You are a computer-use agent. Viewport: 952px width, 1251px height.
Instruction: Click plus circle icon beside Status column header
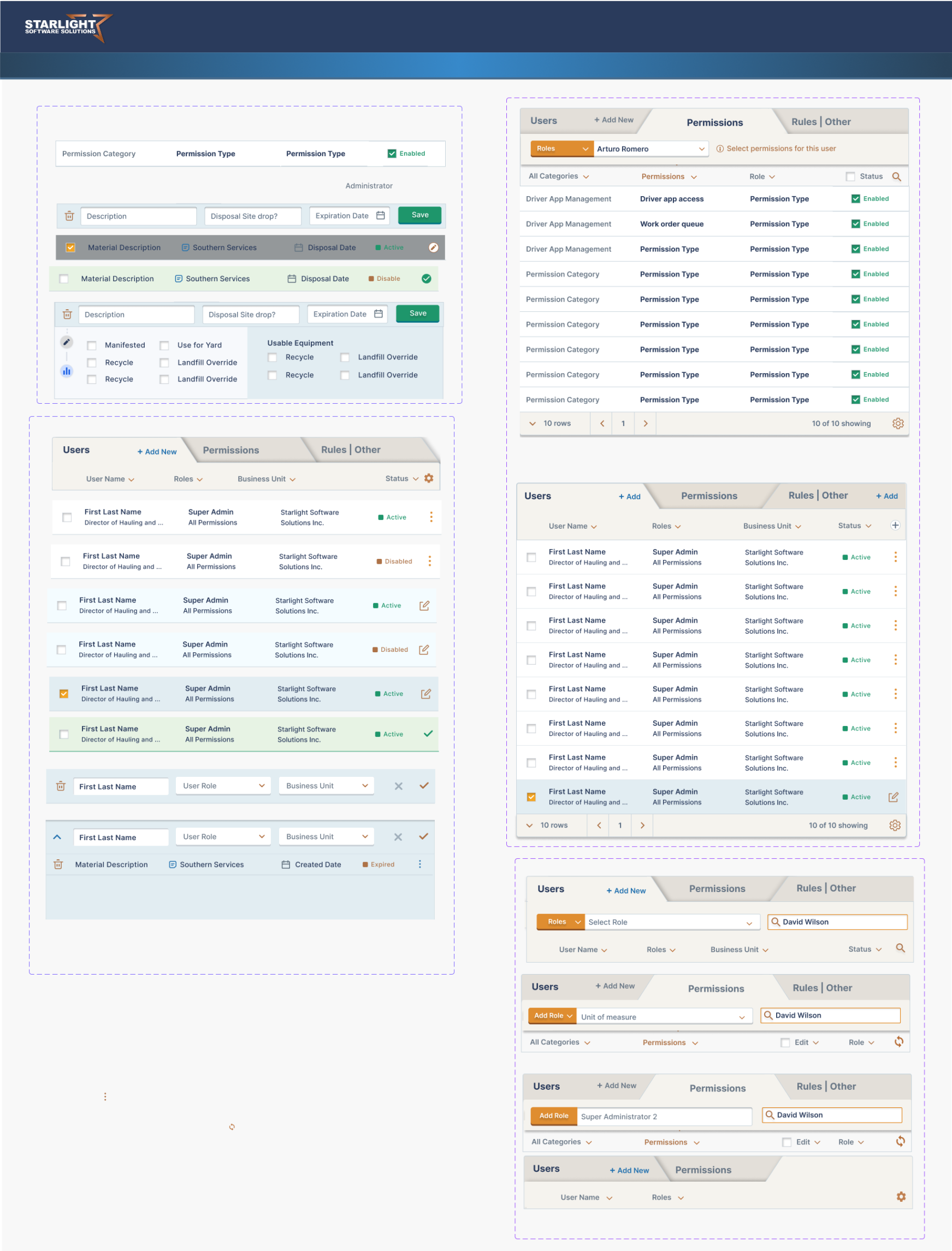point(895,526)
